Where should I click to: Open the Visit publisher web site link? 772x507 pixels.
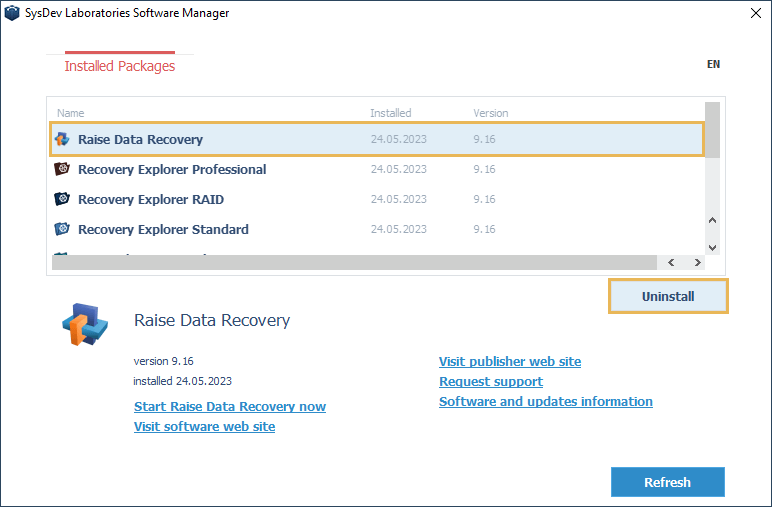pyautogui.click(x=510, y=362)
